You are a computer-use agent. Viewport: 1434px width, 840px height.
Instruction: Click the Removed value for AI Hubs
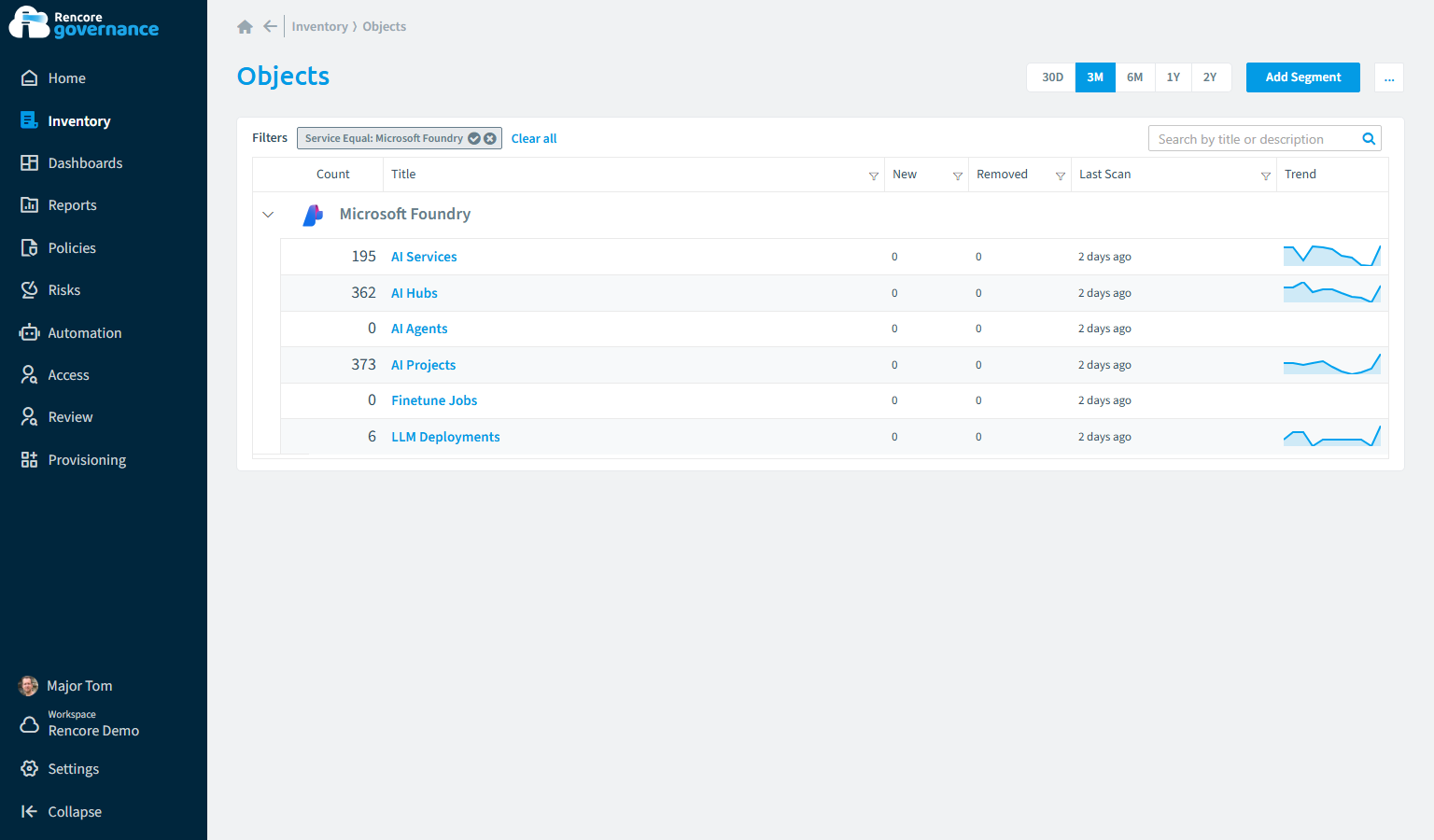pos(978,293)
